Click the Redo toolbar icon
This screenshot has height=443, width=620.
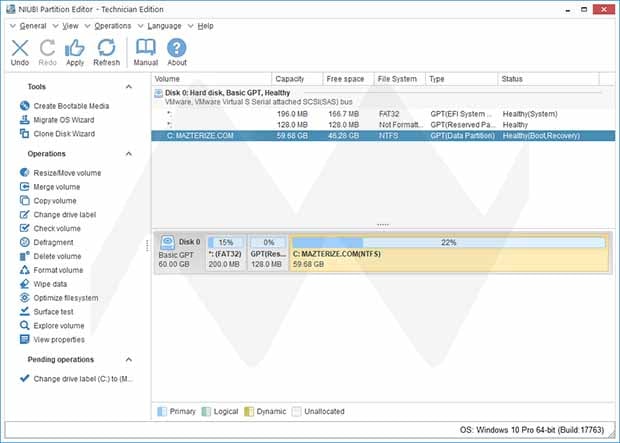(x=47, y=48)
